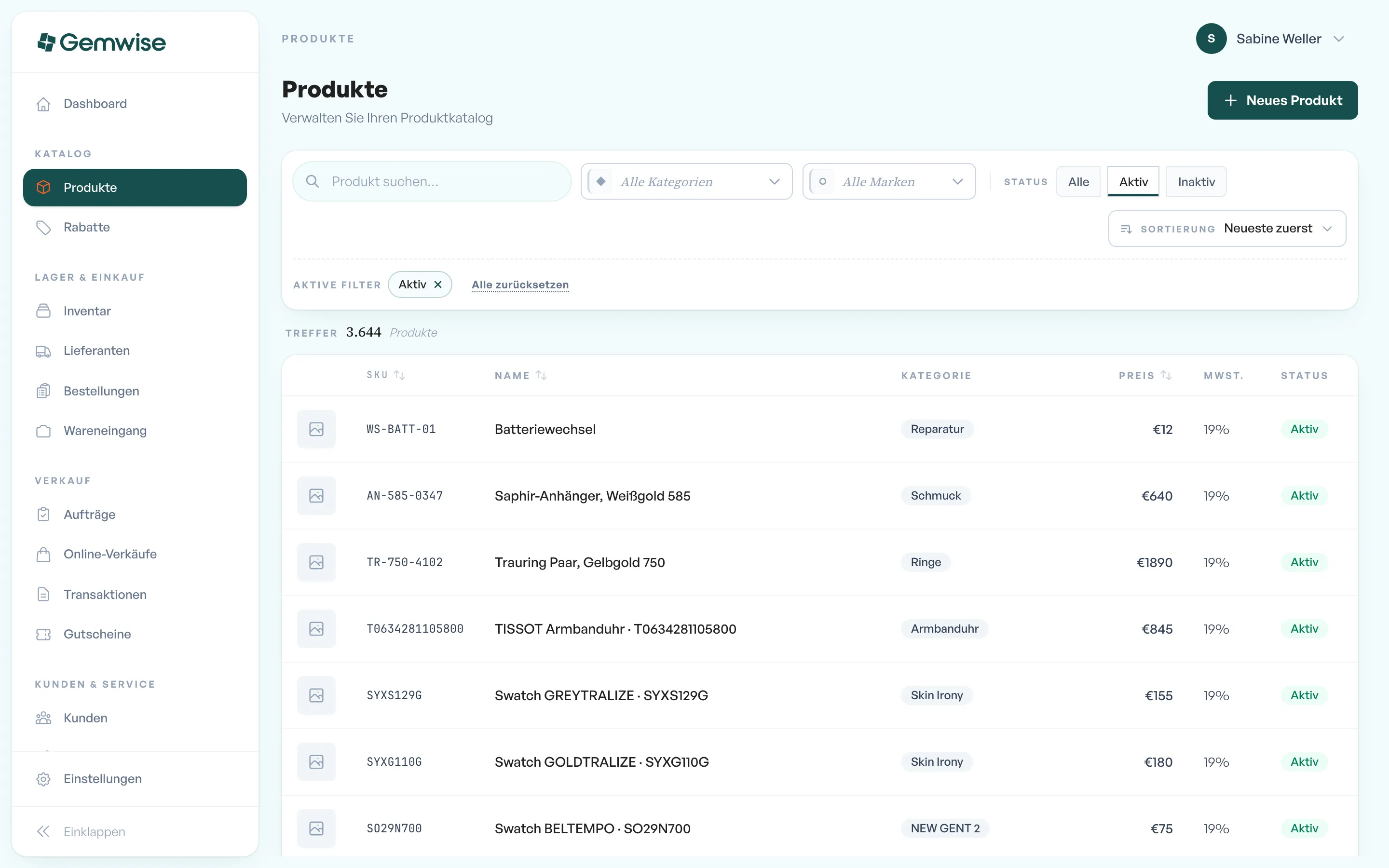Click SKU WS-BATT-01
The height and width of the screenshot is (868, 1389).
click(x=401, y=429)
